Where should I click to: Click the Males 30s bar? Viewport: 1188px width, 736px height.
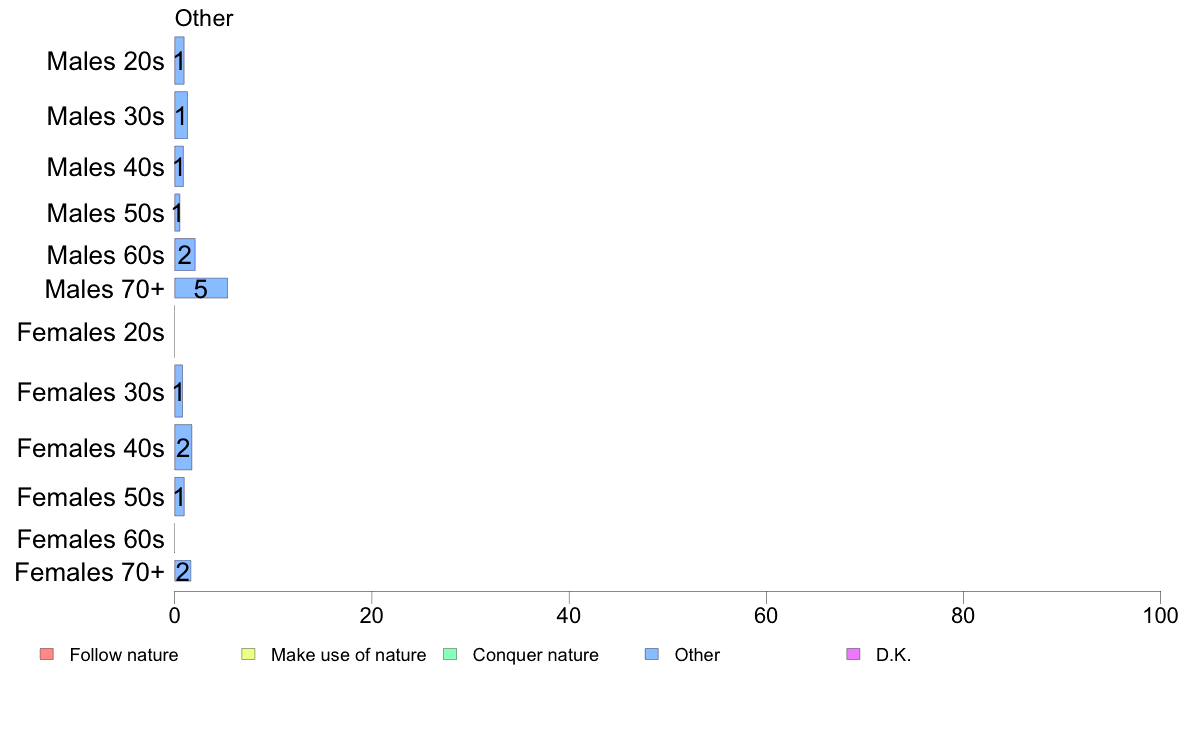coord(181,115)
